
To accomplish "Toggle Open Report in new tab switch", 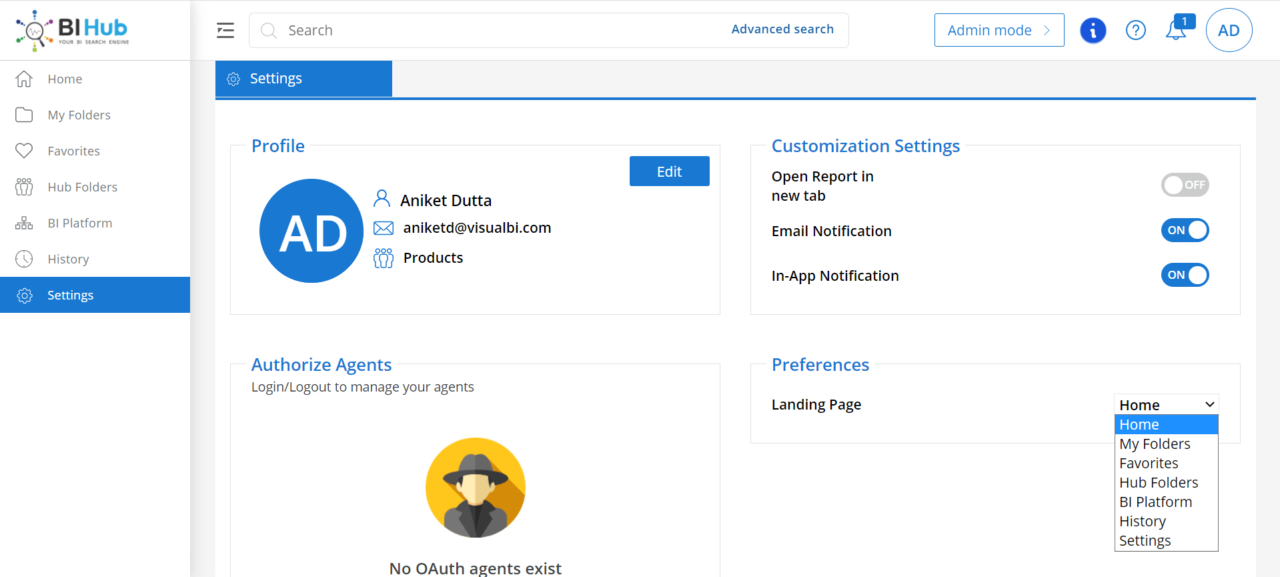I will click(1185, 185).
